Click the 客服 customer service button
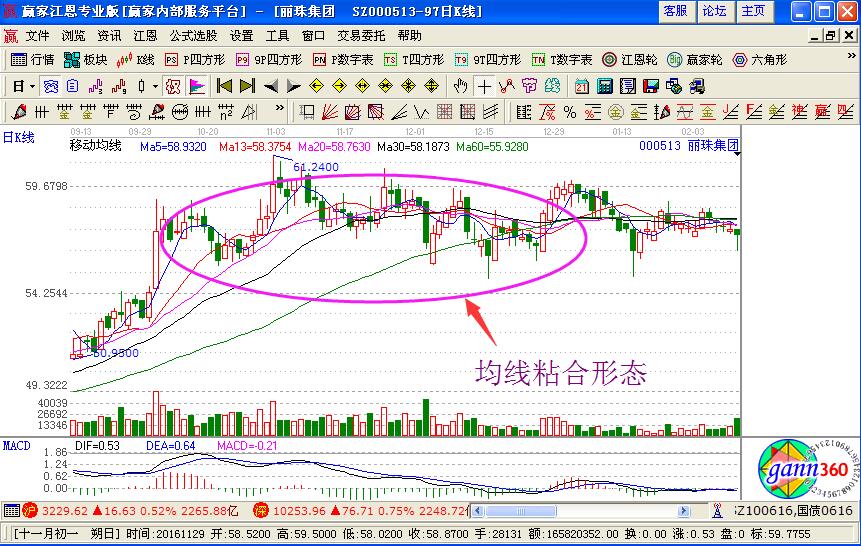 [x=675, y=11]
